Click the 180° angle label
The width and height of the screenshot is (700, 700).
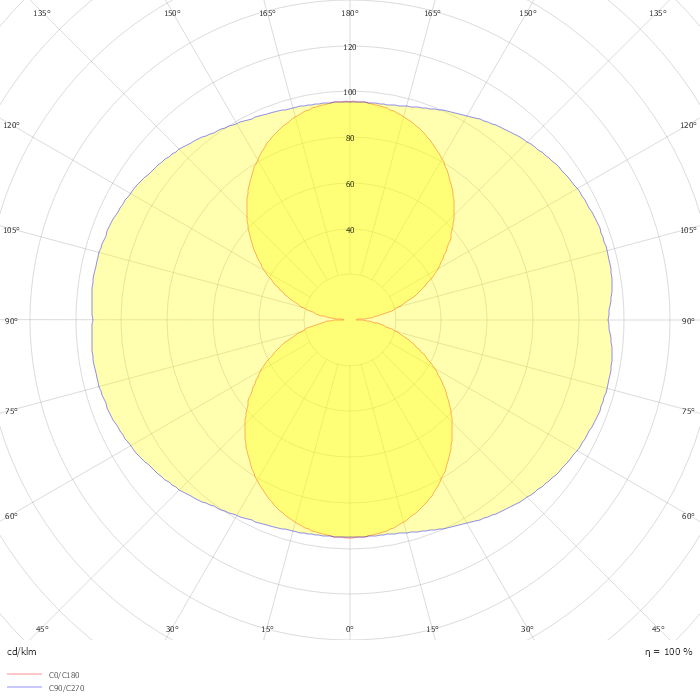350,13
